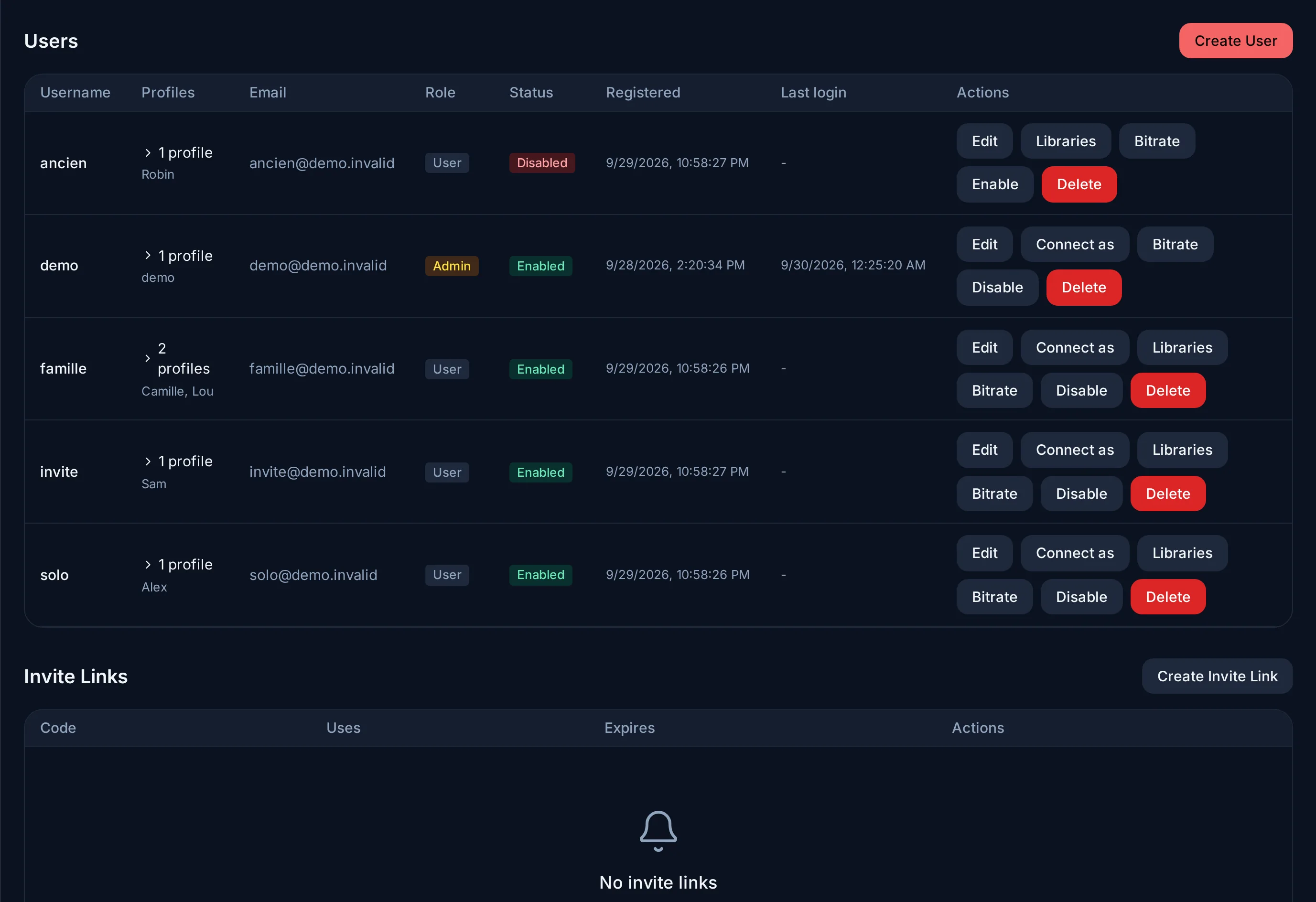Image resolution: width=1316 pixels, height=902 pixels.
Task: Click the Disabled status badge
Action: click(x=541, y=163)
